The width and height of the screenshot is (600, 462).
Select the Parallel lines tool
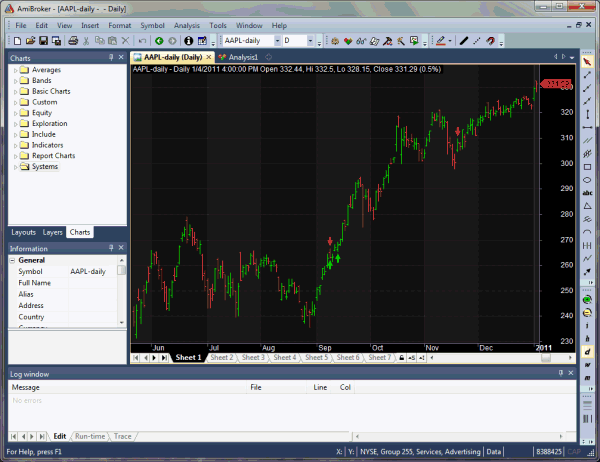tap(587, 140)
